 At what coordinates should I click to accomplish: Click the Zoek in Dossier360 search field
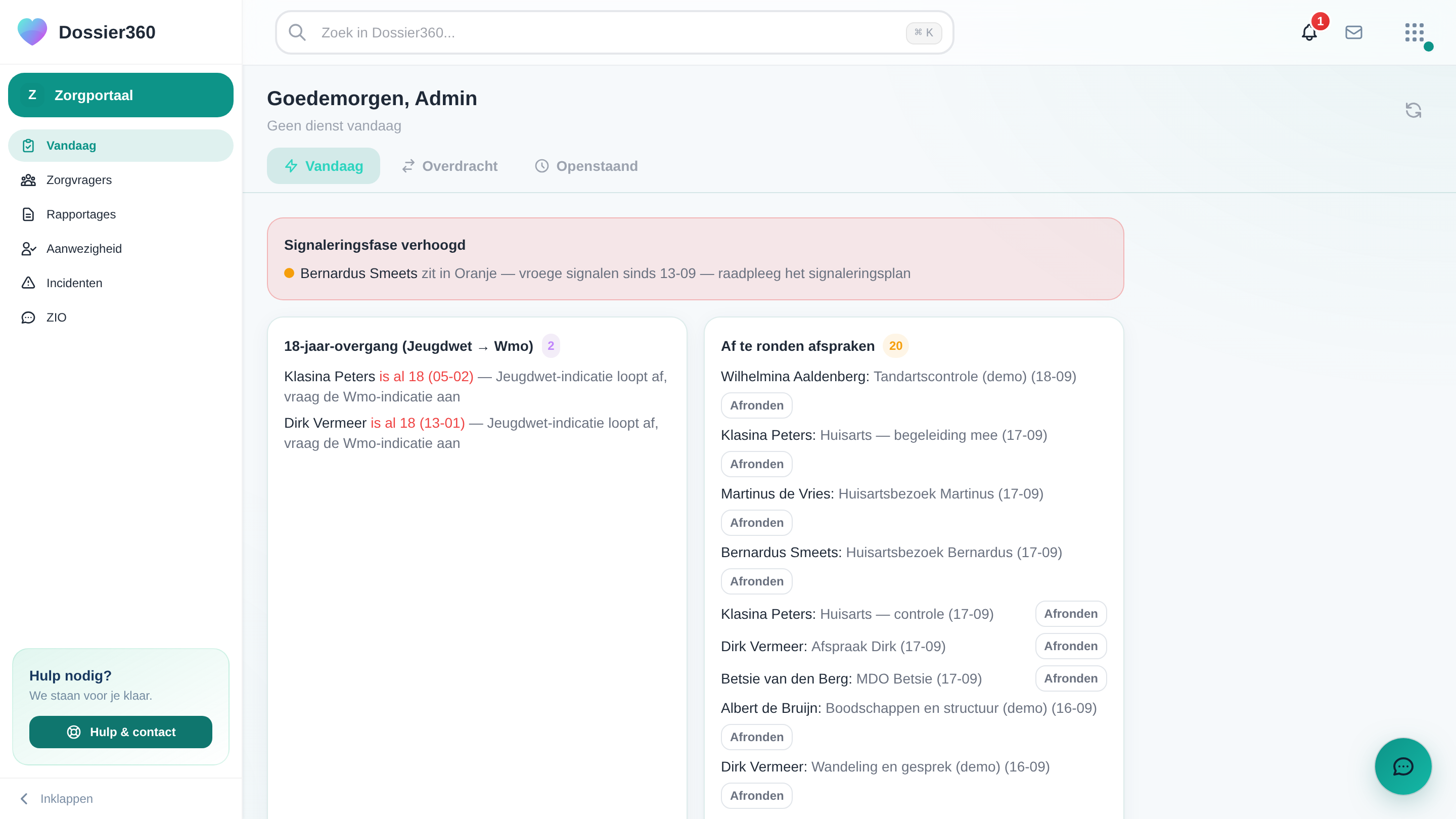click(x=614, y=32)
